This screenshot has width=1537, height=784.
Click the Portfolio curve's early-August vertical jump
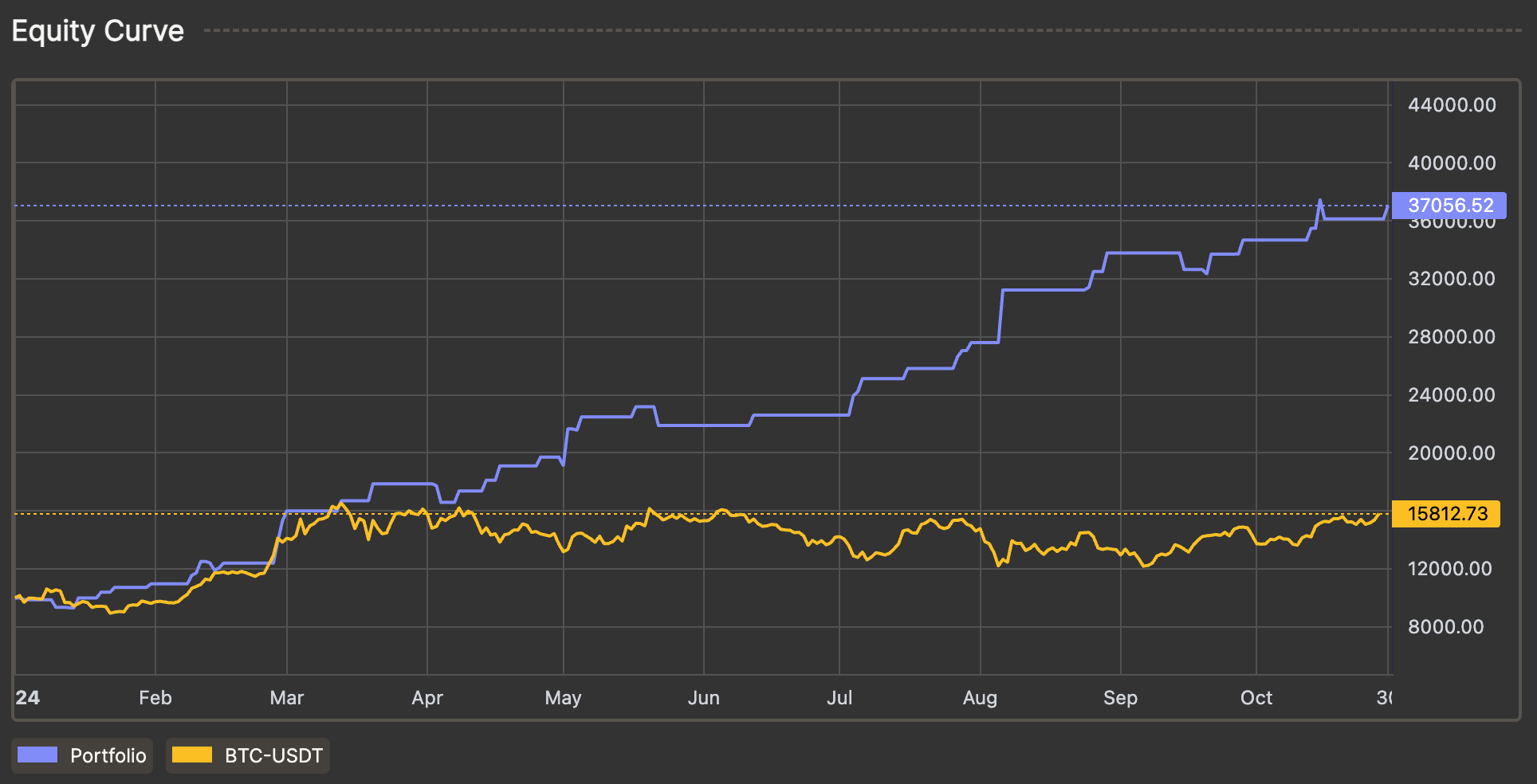pyautogui.click(x=1000, y=316)
